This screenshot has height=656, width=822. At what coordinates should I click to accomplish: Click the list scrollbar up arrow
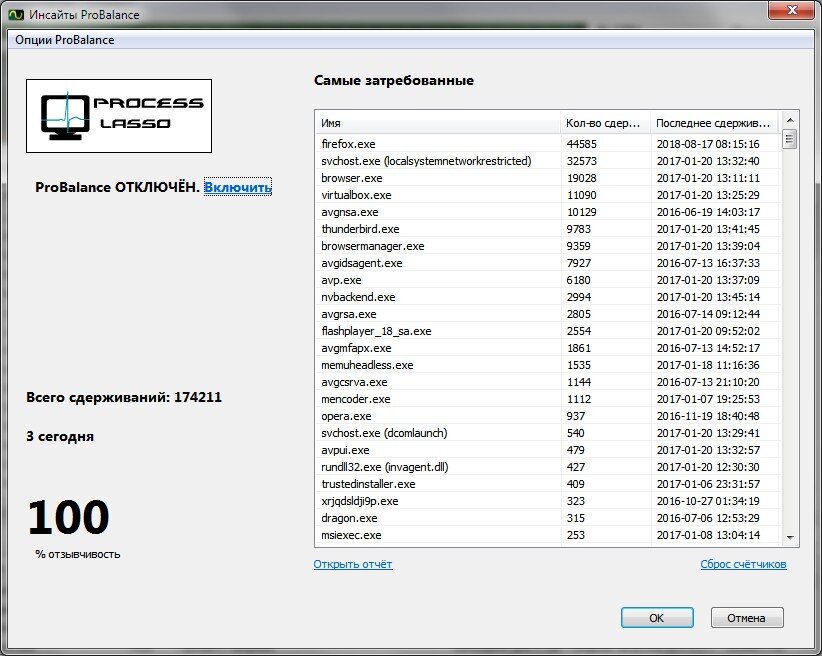pyautogui.click(x=789, y=120)
